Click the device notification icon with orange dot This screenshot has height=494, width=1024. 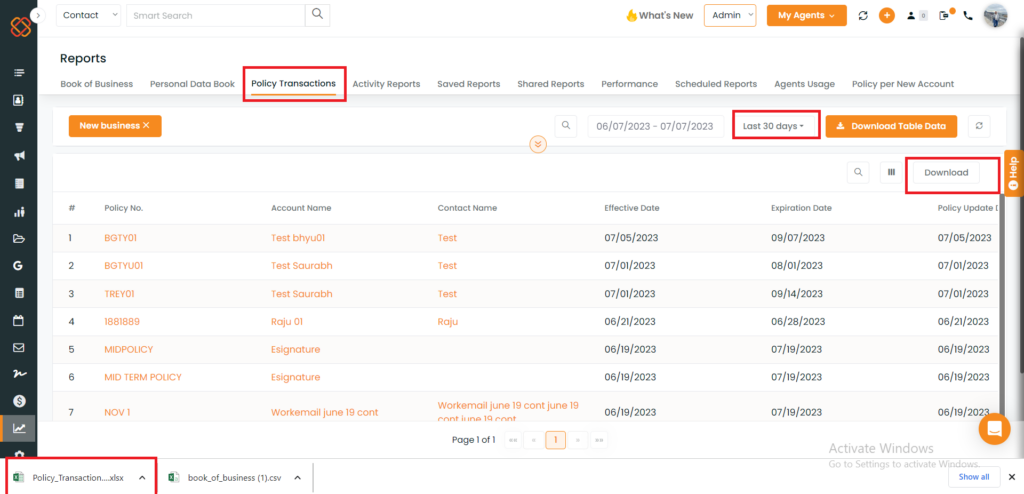pos(944,15)
